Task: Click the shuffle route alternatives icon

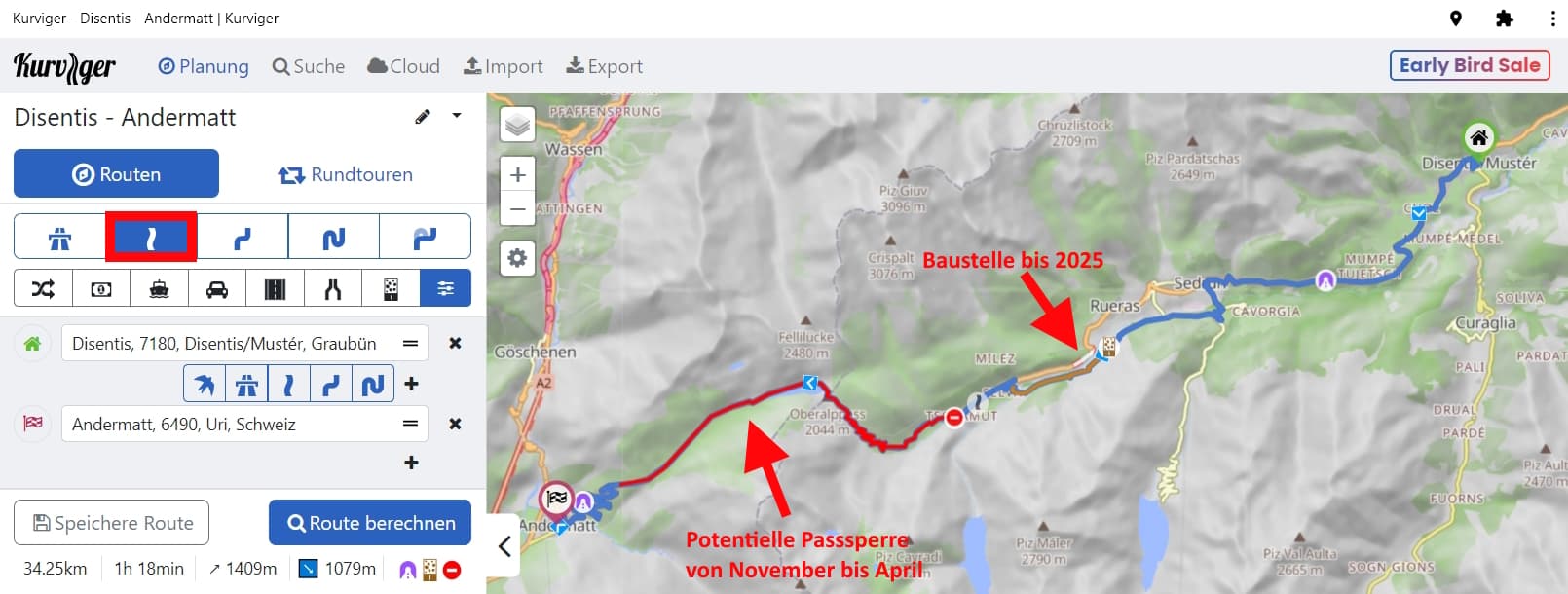Action: click(43, 288)
